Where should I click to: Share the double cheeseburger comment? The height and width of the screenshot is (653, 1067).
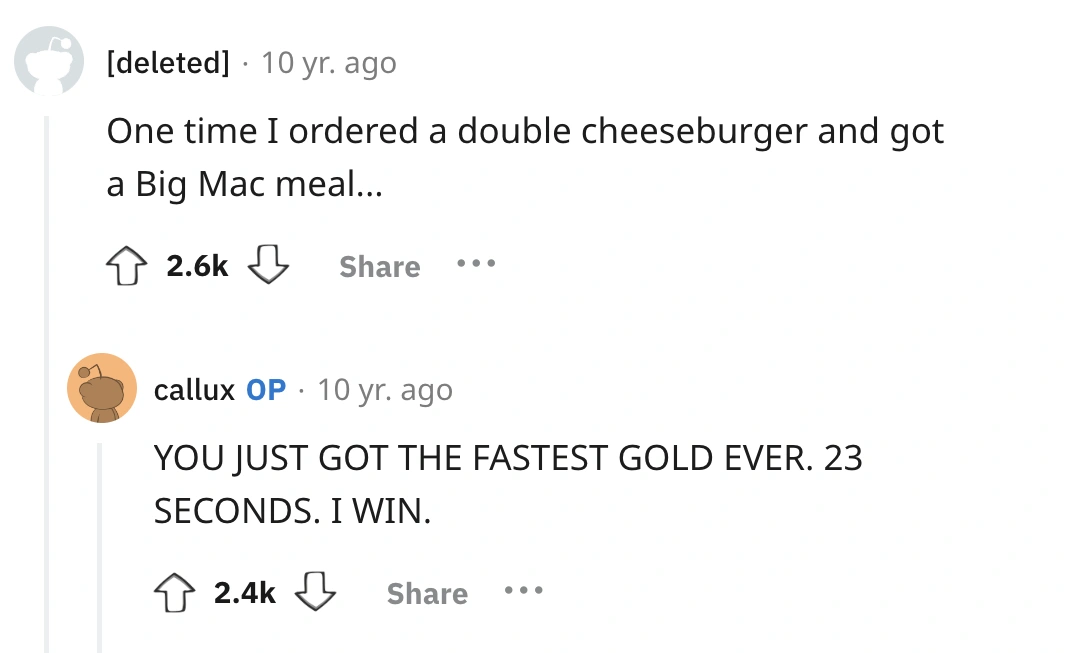pos(379,267)
